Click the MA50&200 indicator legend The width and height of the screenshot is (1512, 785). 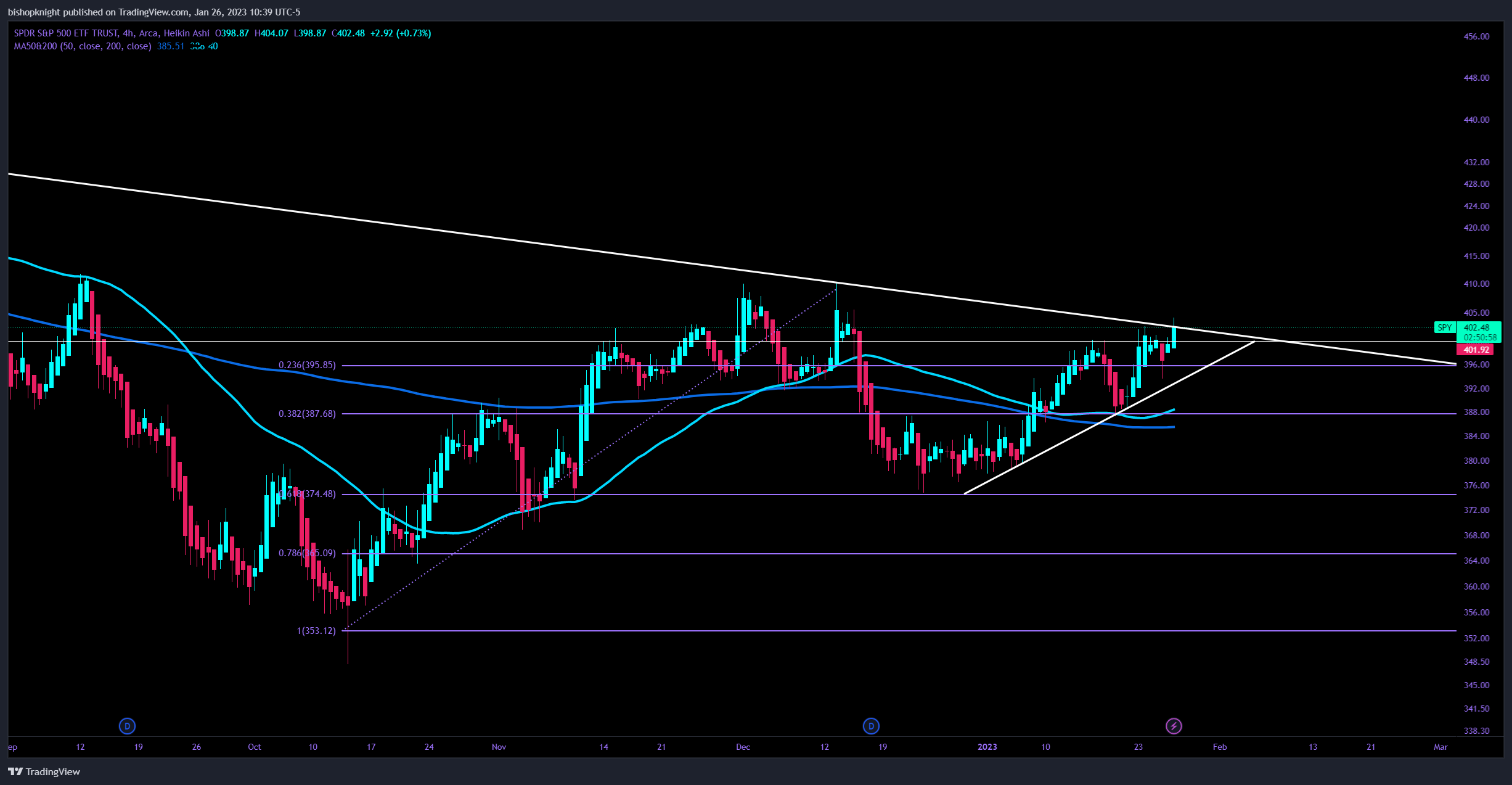coord(83,46)
